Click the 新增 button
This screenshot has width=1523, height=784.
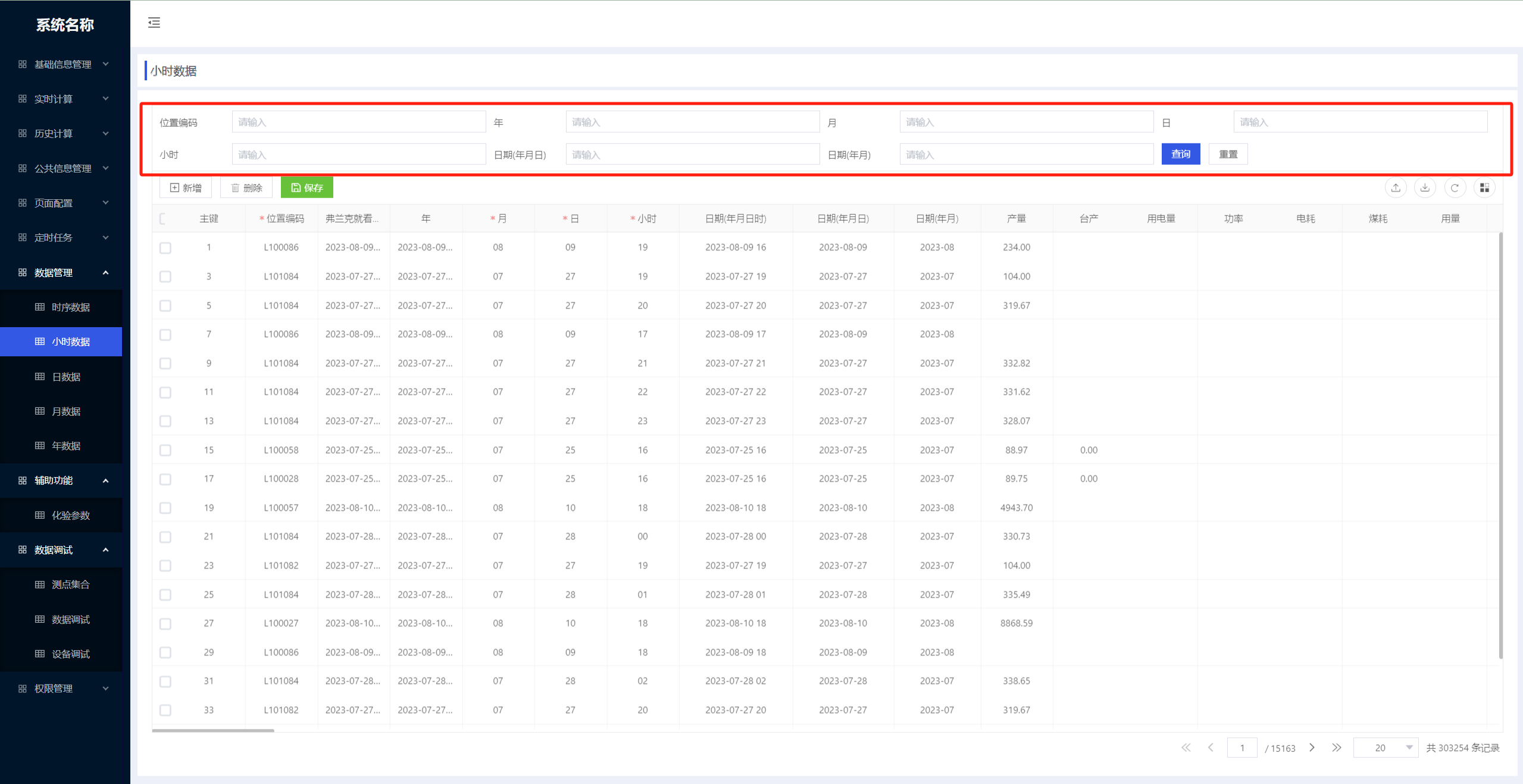click(186, 188)
